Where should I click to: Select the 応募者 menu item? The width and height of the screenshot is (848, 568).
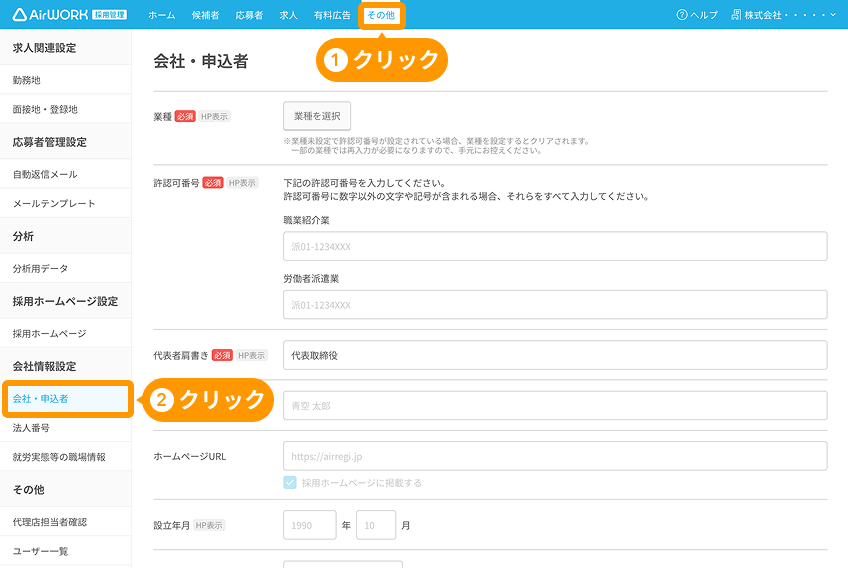[x=249, y=15]
